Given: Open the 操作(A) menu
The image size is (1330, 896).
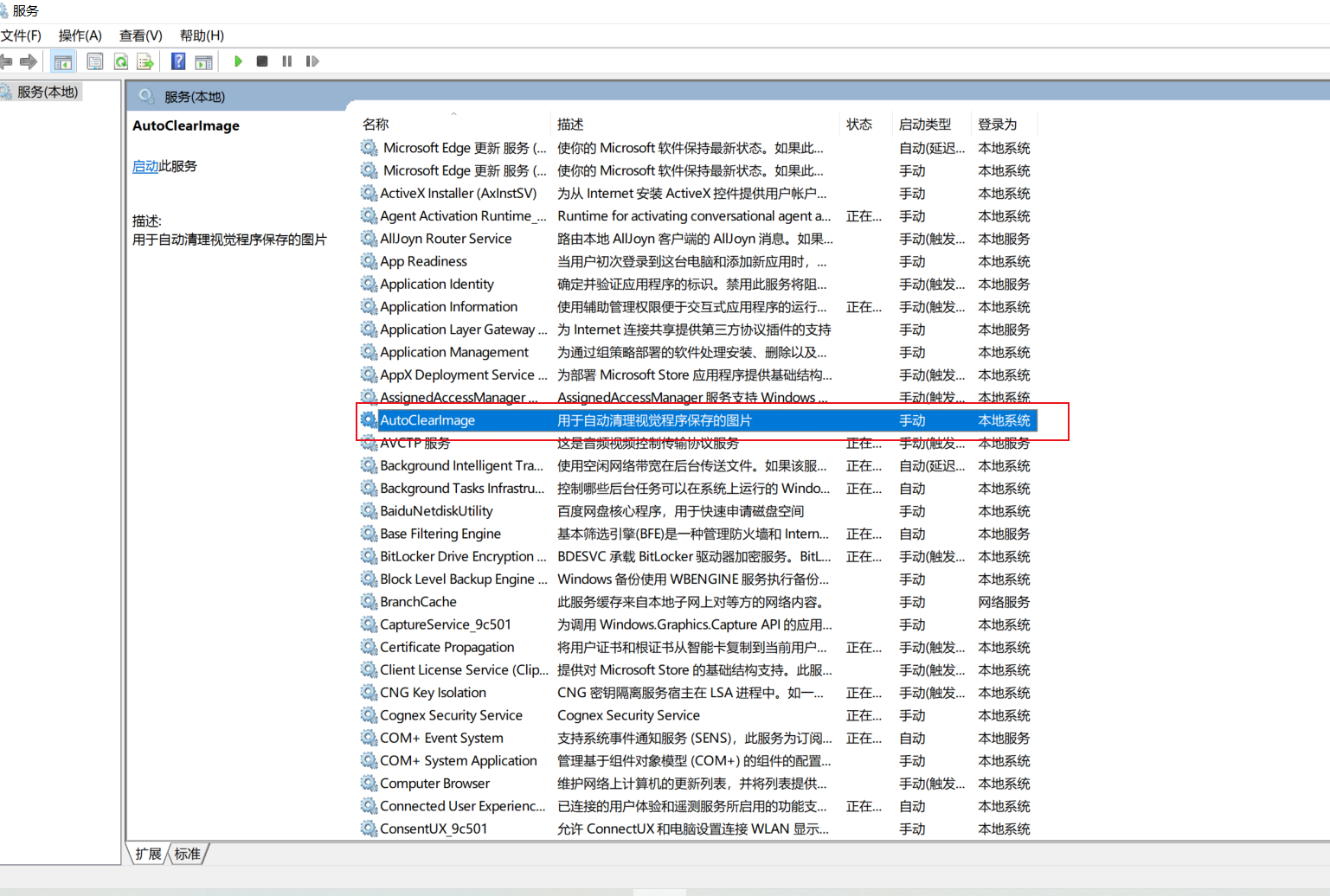Looking at the screenshot, I should (x=80, y=35).
